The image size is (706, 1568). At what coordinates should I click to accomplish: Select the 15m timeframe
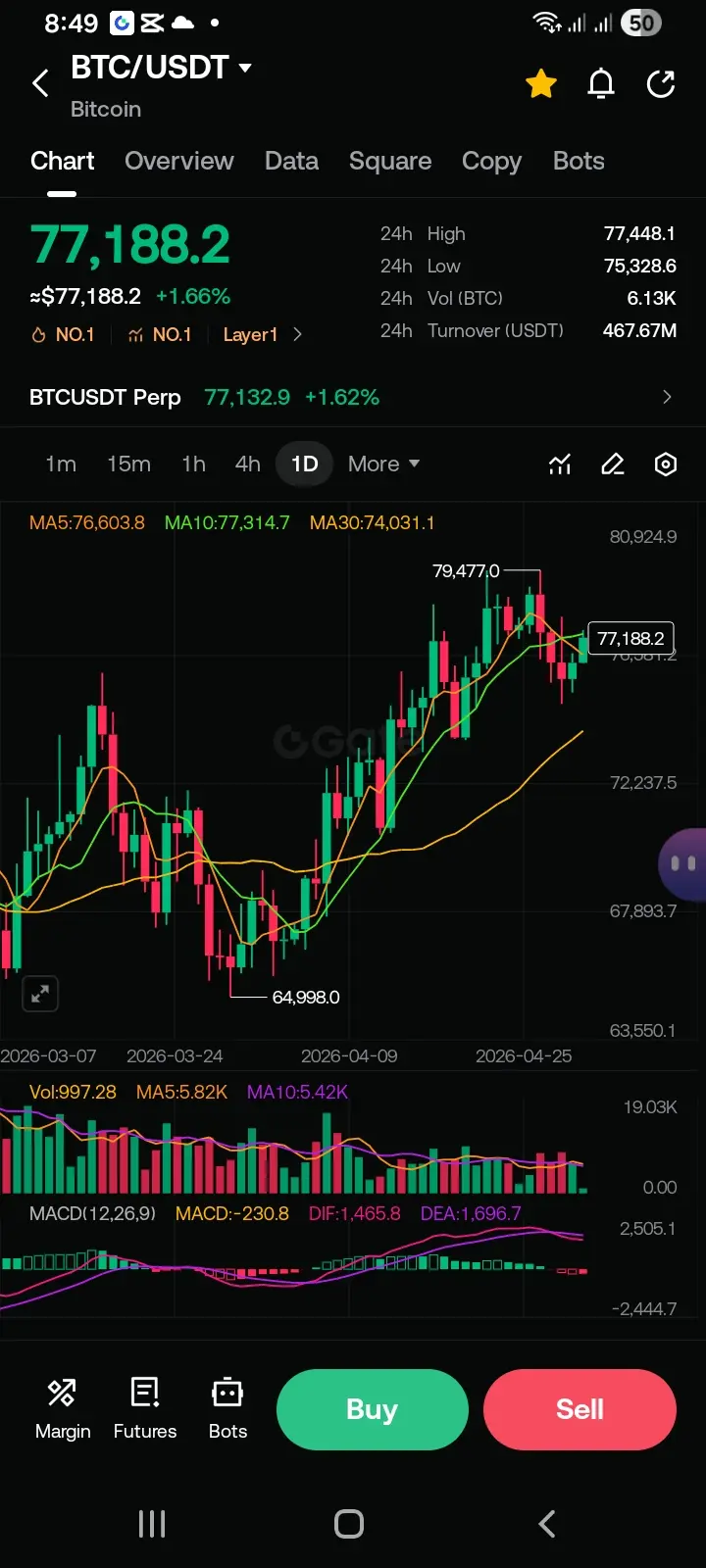(128, 464)
